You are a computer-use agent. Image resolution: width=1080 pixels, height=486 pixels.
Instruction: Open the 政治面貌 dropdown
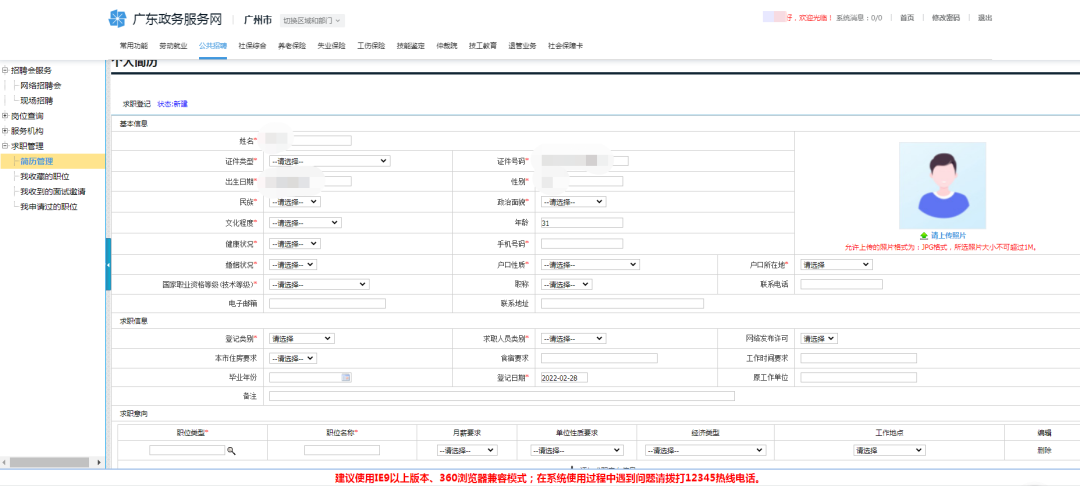pos(572,202)
